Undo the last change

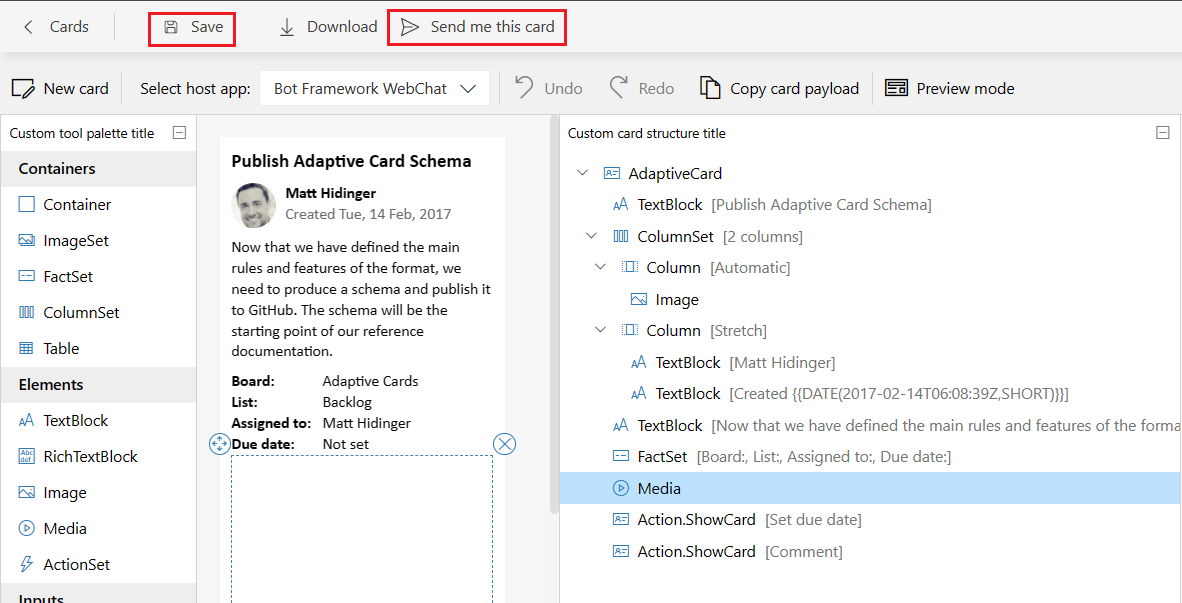(x=549, y=89)
